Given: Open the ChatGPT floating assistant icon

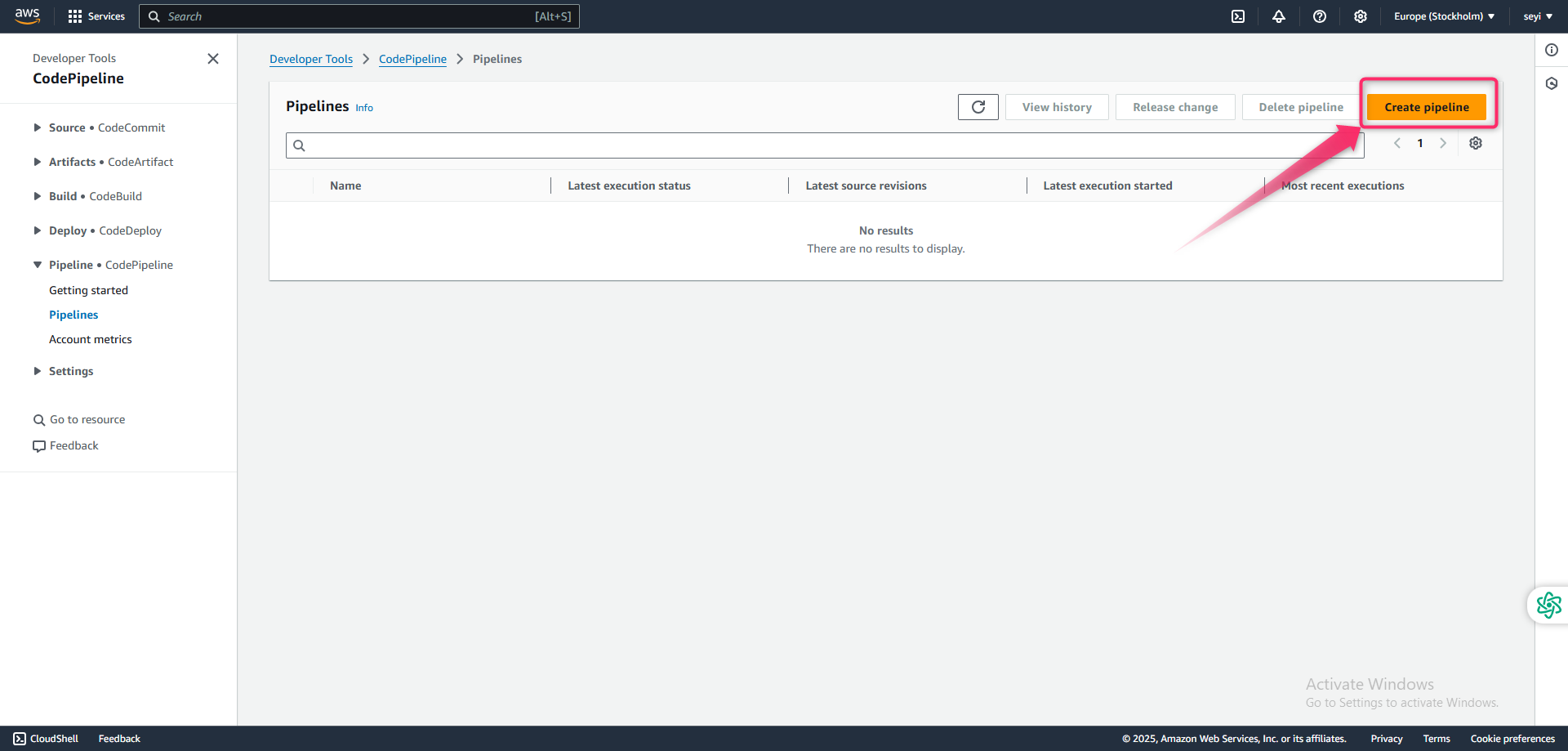Looking at the screenshot, I should pyautogui.click(x=1549, y=606).
